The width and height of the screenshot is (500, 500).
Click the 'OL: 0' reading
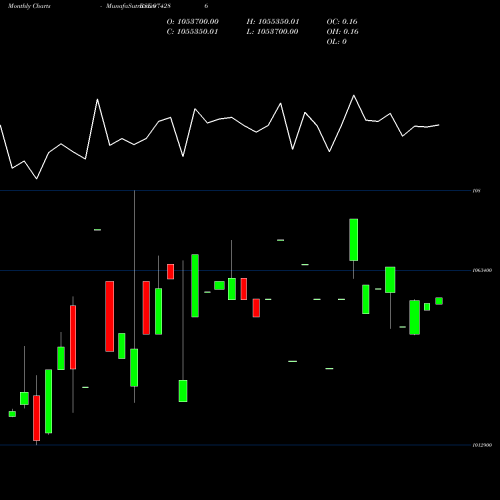pos(337,42)
